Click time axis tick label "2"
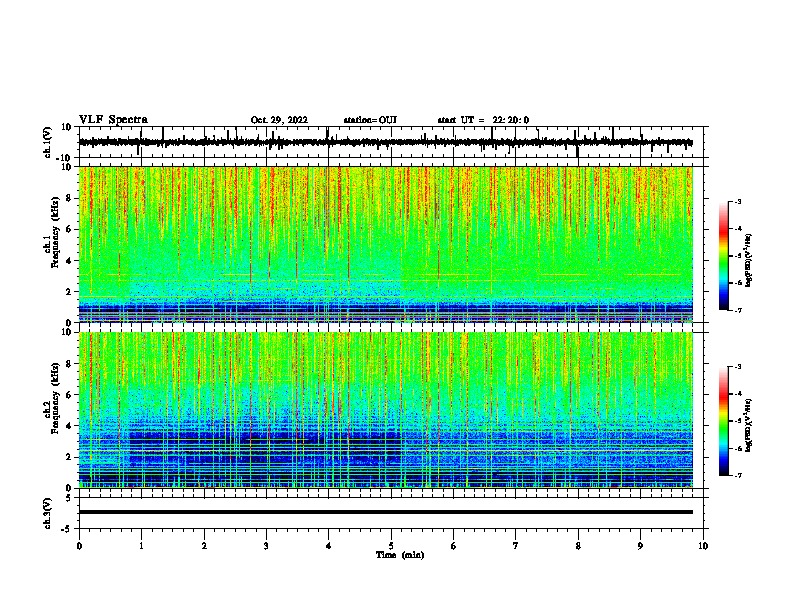The height and width of the screenshot is (612, 792). click(x=204, y=546)
